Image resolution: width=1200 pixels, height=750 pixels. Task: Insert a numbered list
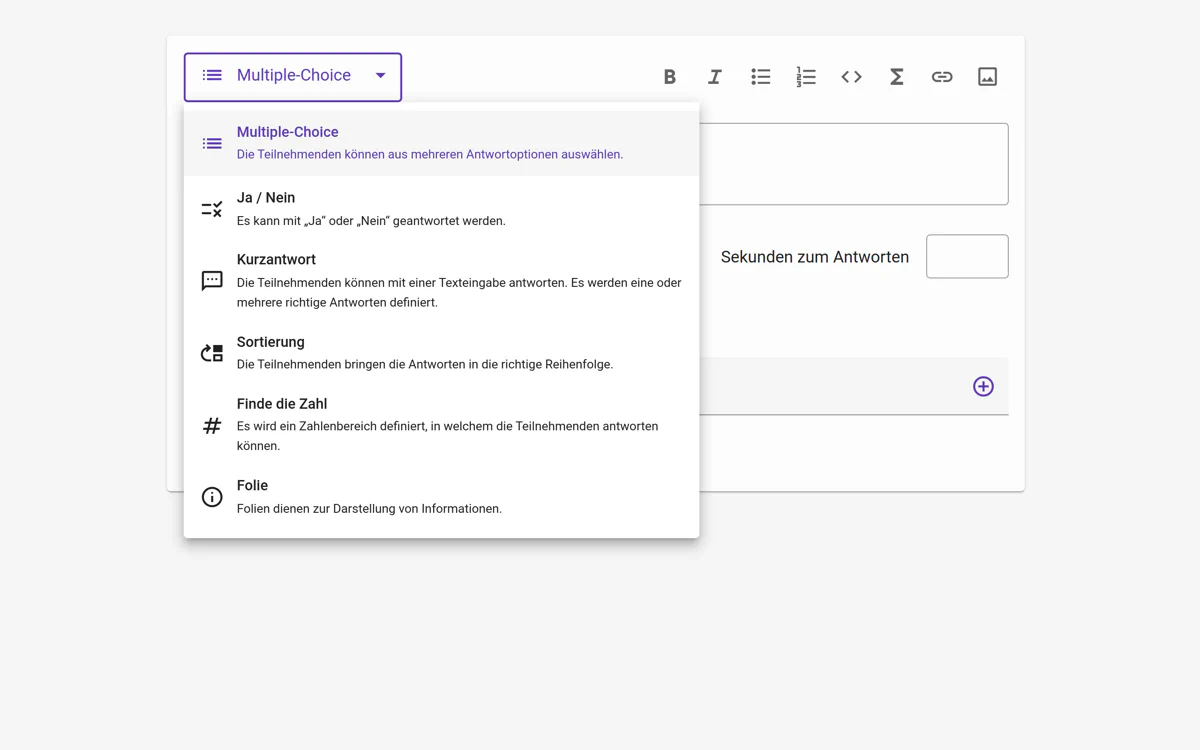806,77
